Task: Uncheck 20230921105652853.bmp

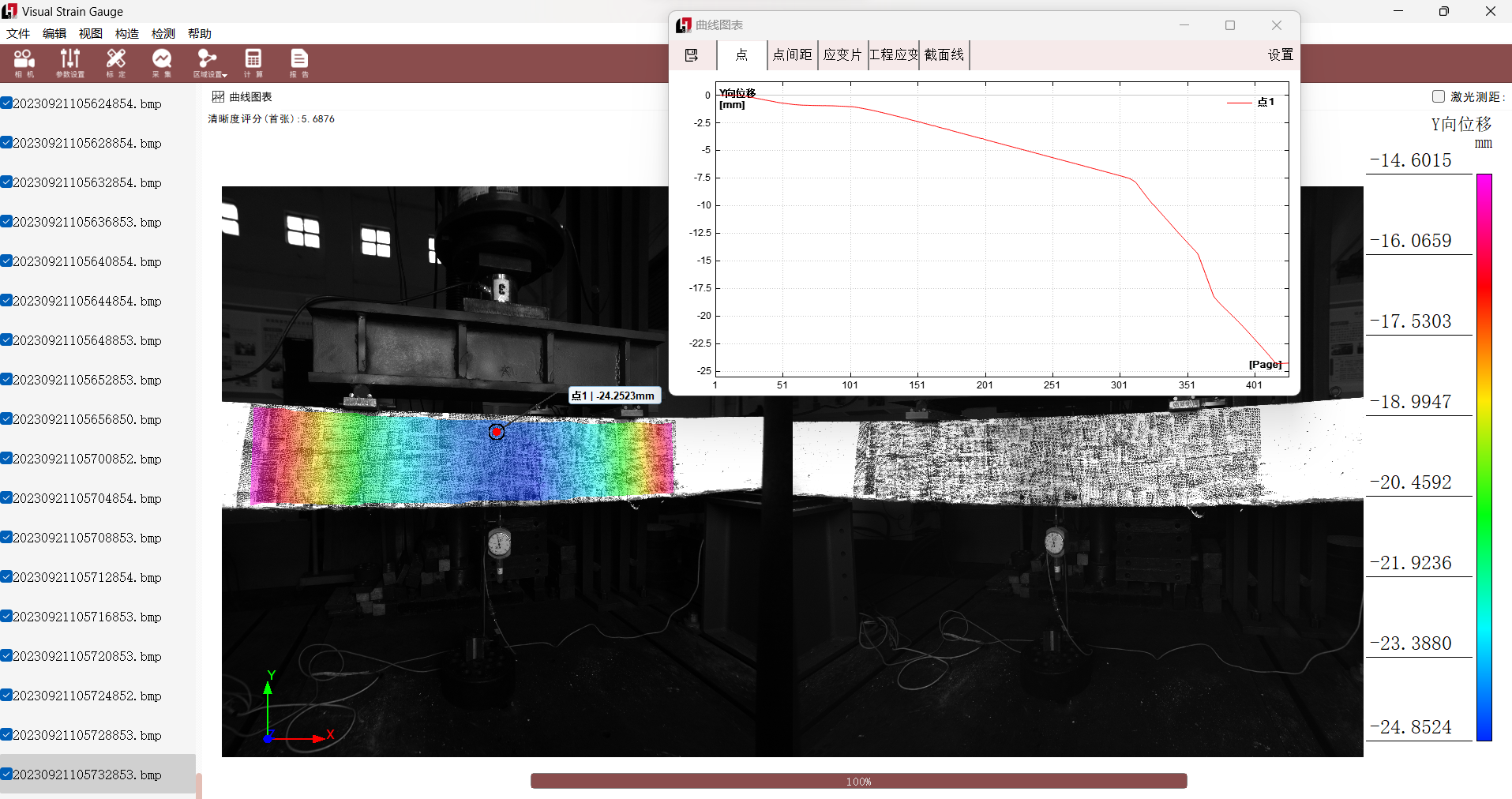Action: 6,379
